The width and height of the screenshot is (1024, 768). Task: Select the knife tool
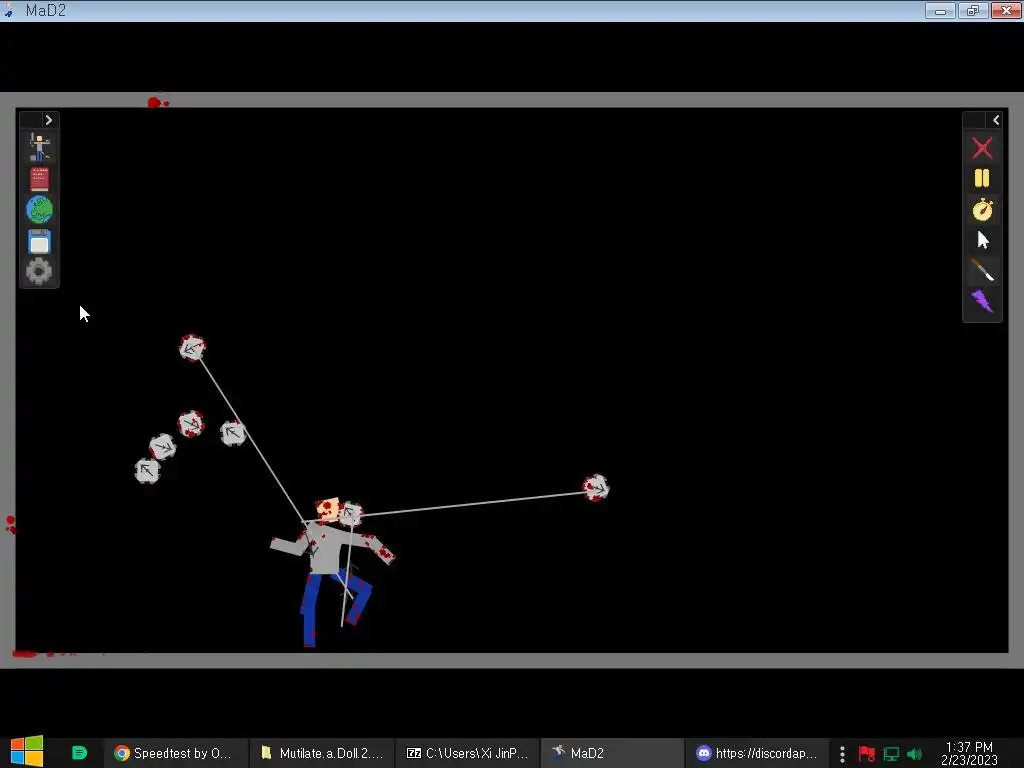(x=982, y=270)
